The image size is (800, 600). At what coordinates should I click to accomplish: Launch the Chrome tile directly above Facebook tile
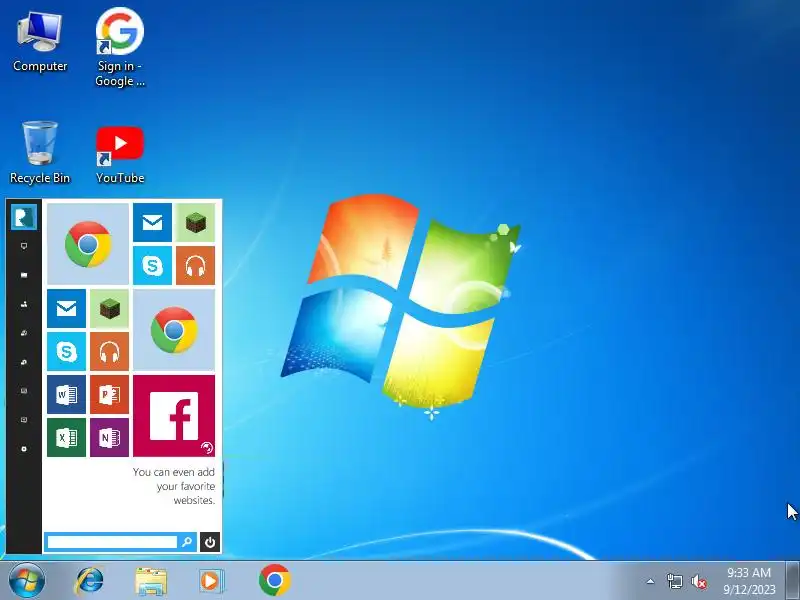174,330
